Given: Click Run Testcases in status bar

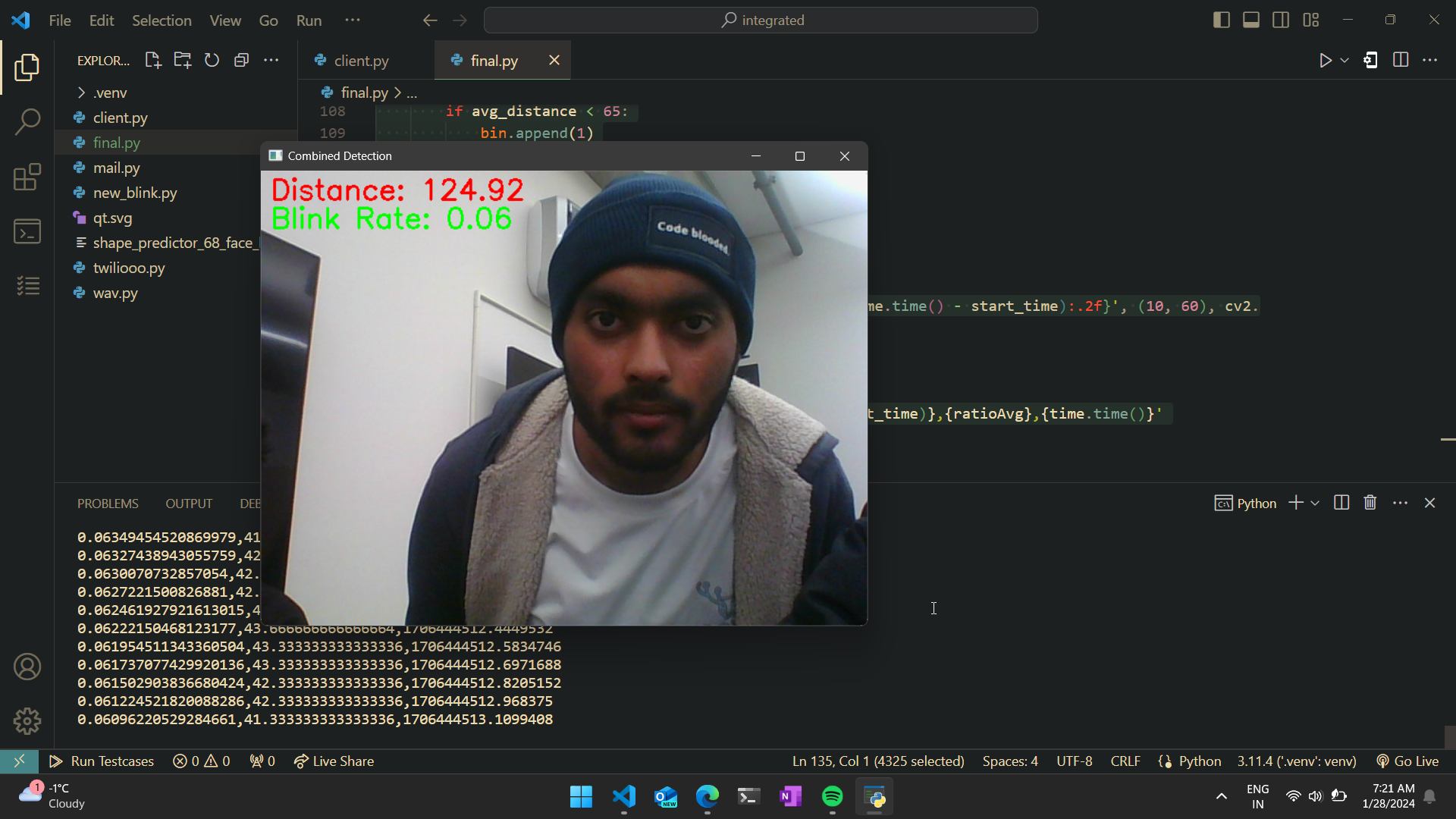Looking at the screenshot, I should tap(102, 761).
